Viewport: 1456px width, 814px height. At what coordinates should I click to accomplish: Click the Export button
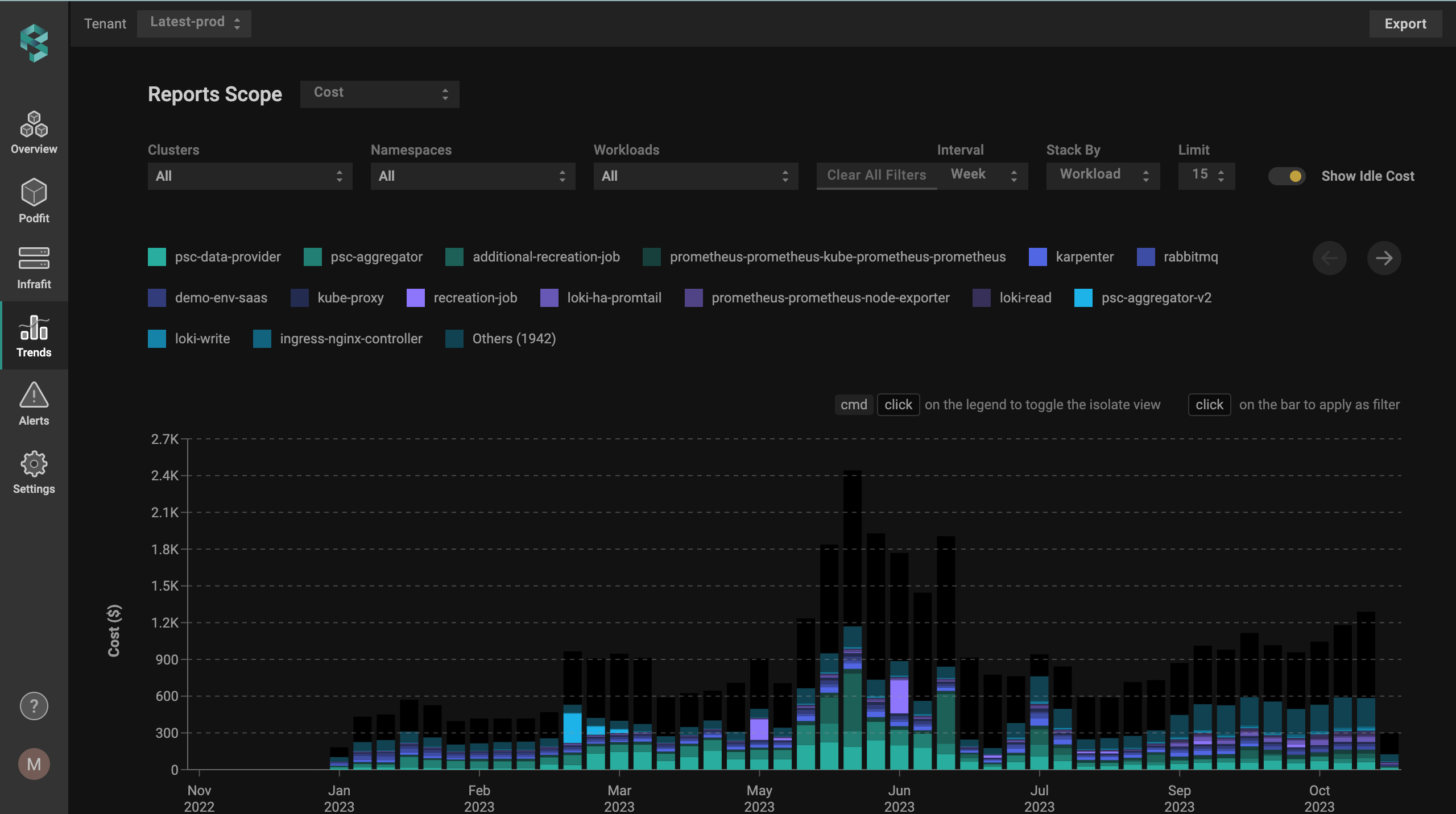(1405, 23)
